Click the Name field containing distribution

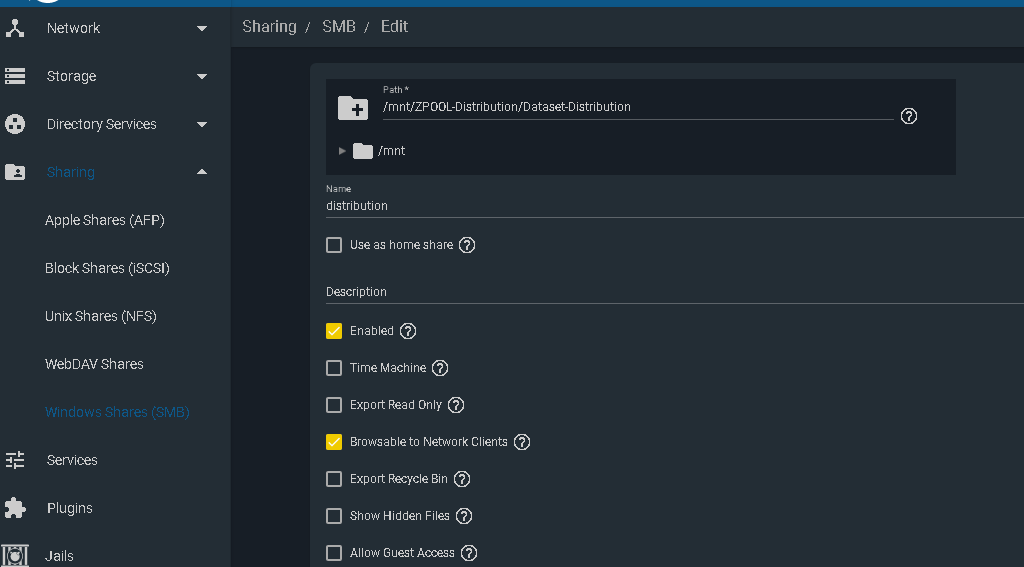click(x=675, y=206)
